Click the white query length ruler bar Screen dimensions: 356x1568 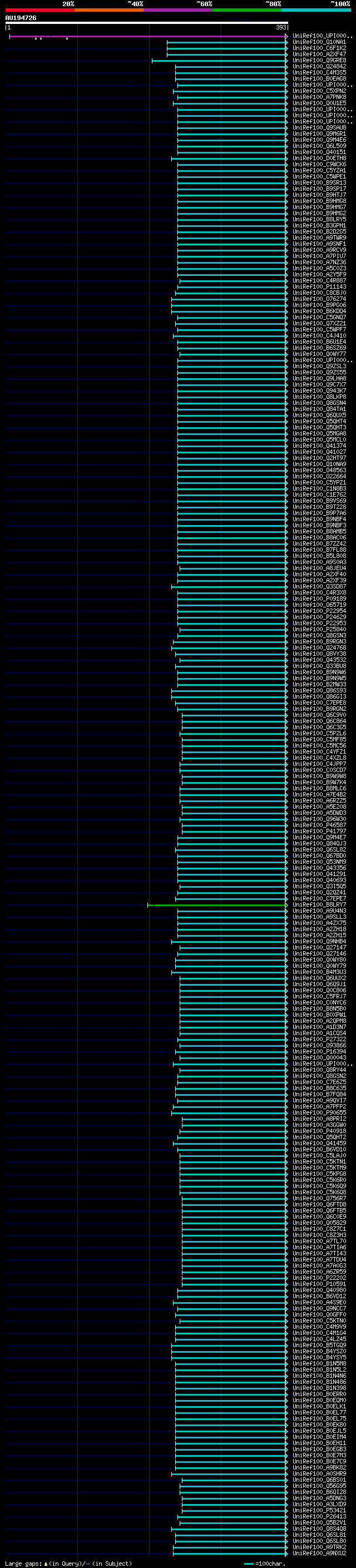coord(147,23)
